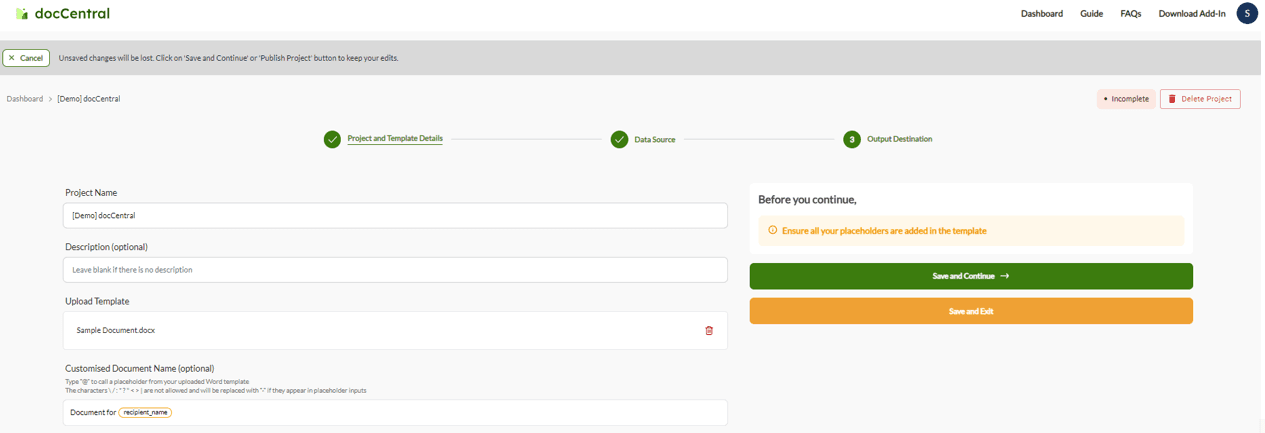Click the placeholder warning info icon
Screen dimensions: 1265x433
coord(772,231)
